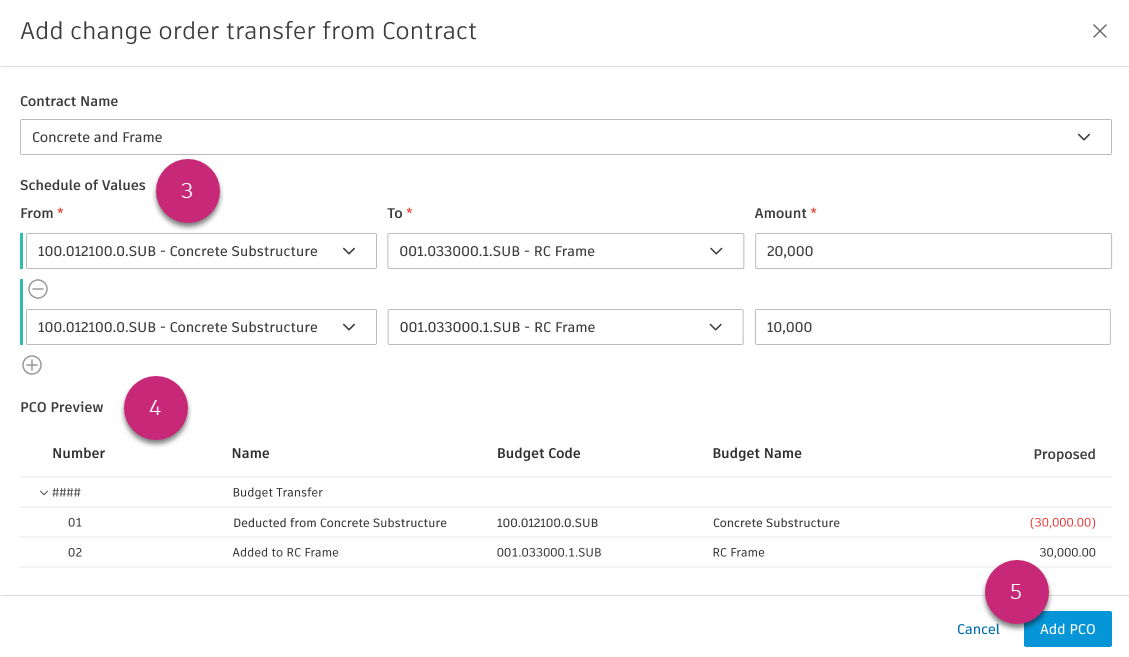
Task: Select PCO row 02 Added to RC Frame
Action: pos(286,552)
